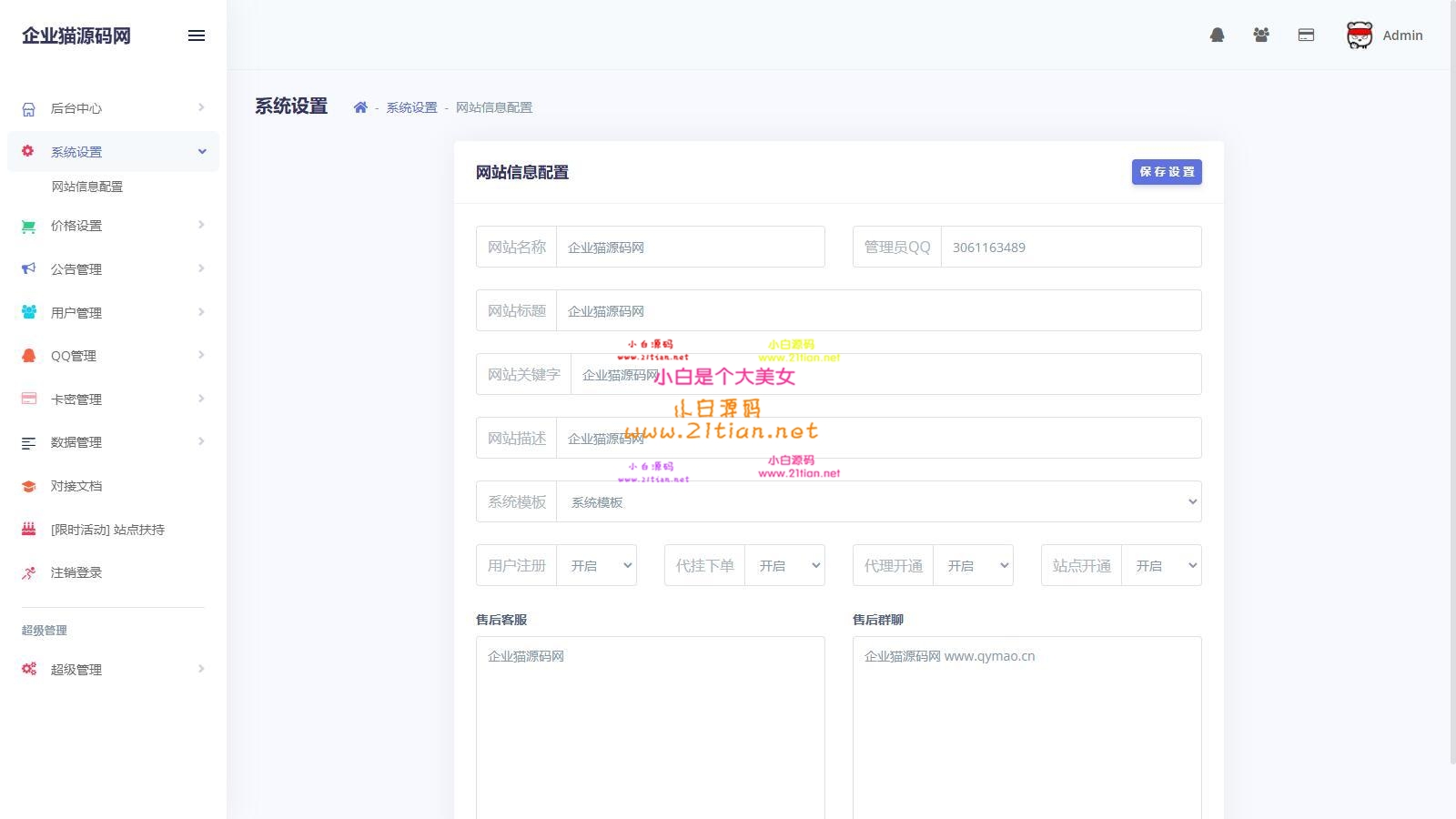Viewport: 1456px width, 819px height.
Task: Click the 注销登录 link to log out
Action: point(76,572)
